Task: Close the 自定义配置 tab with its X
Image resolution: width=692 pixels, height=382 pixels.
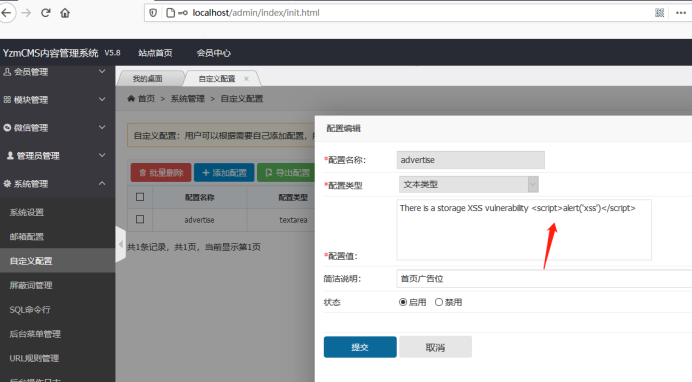Action: pos(246,79)
